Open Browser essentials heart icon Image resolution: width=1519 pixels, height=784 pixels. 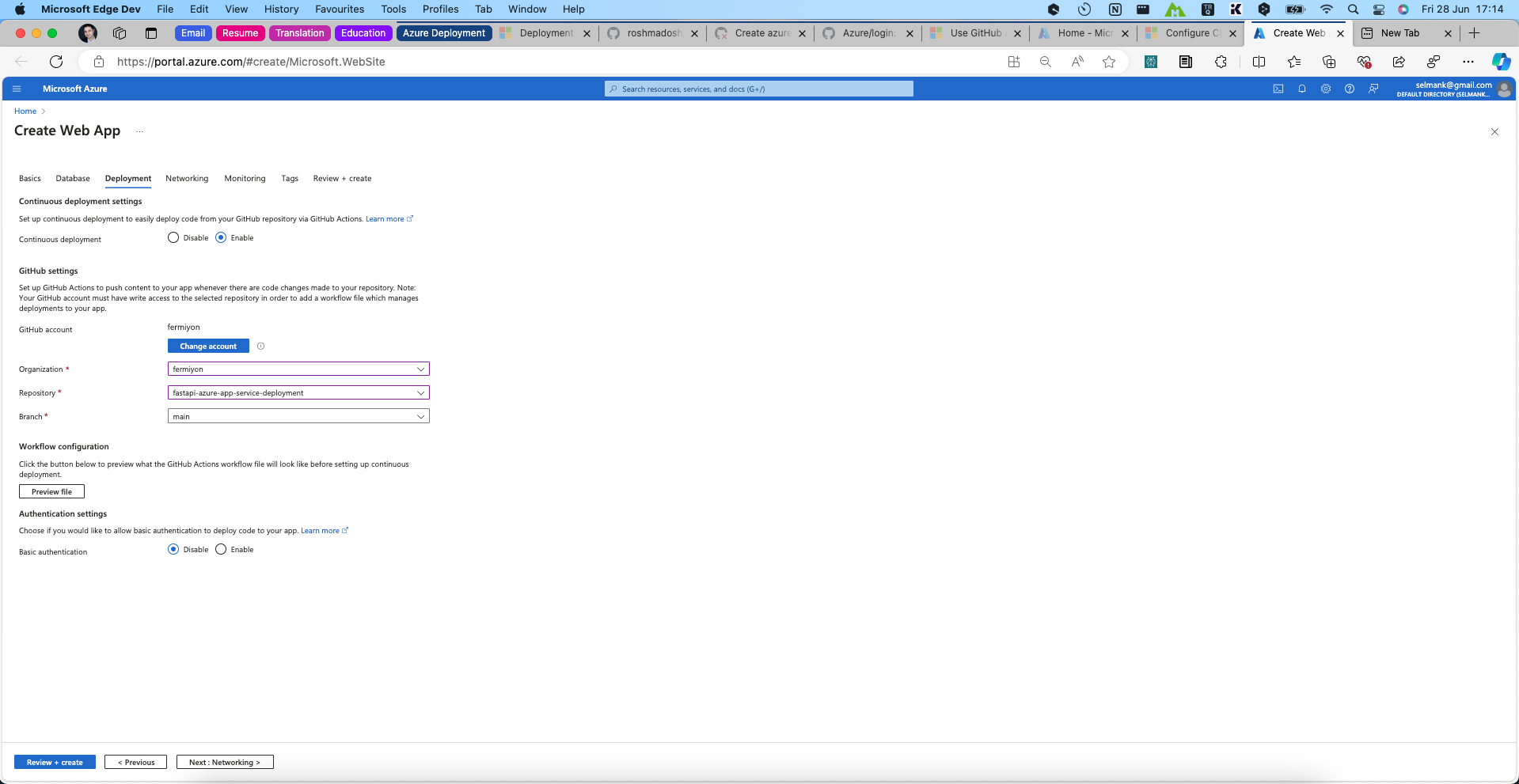click(1364, 62)
